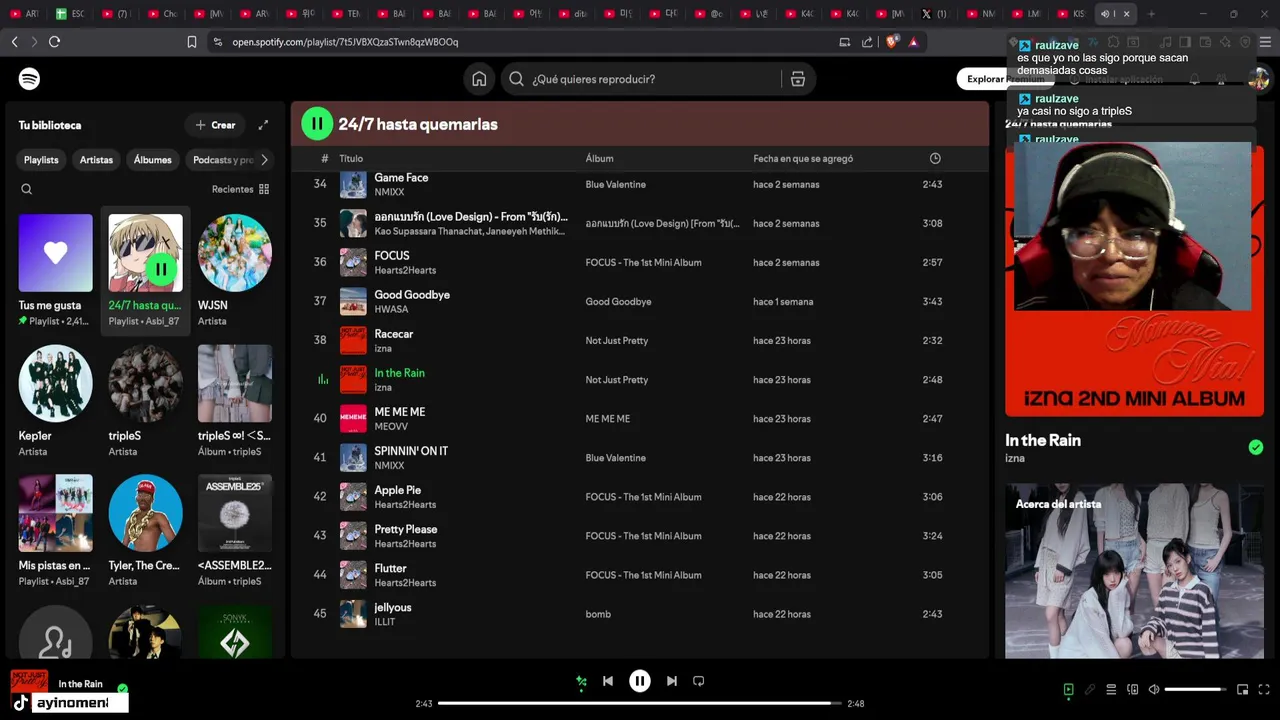
Task: Open the site settings icon beside the URL
Action: pyautogui.click(x=218, y=42)
